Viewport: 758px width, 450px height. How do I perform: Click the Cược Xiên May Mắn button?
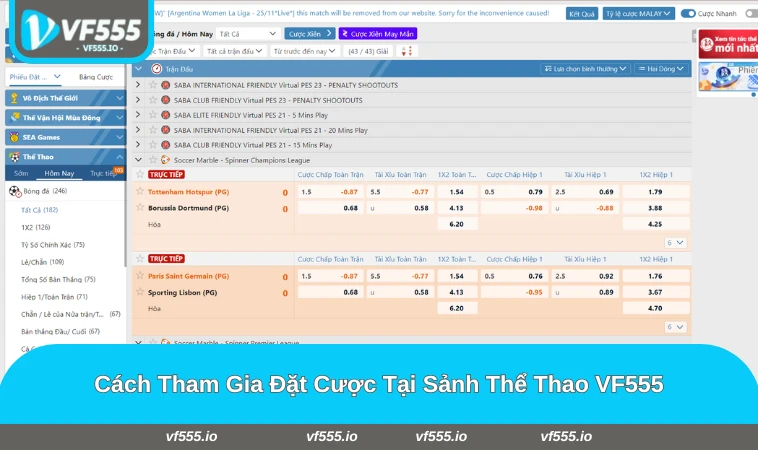click(x=378, y=33)
